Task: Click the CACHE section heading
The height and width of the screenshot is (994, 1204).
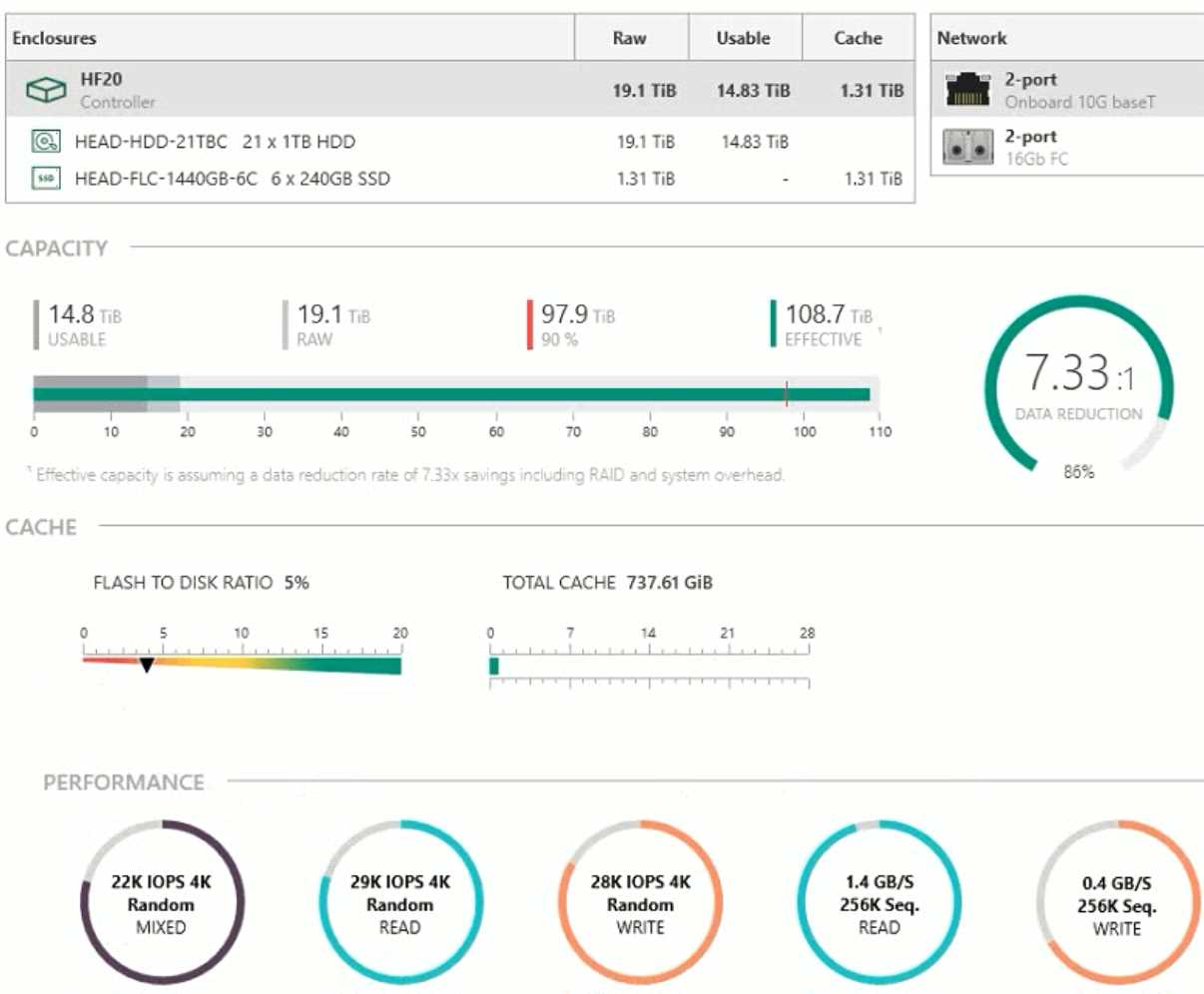Action: 41,527
